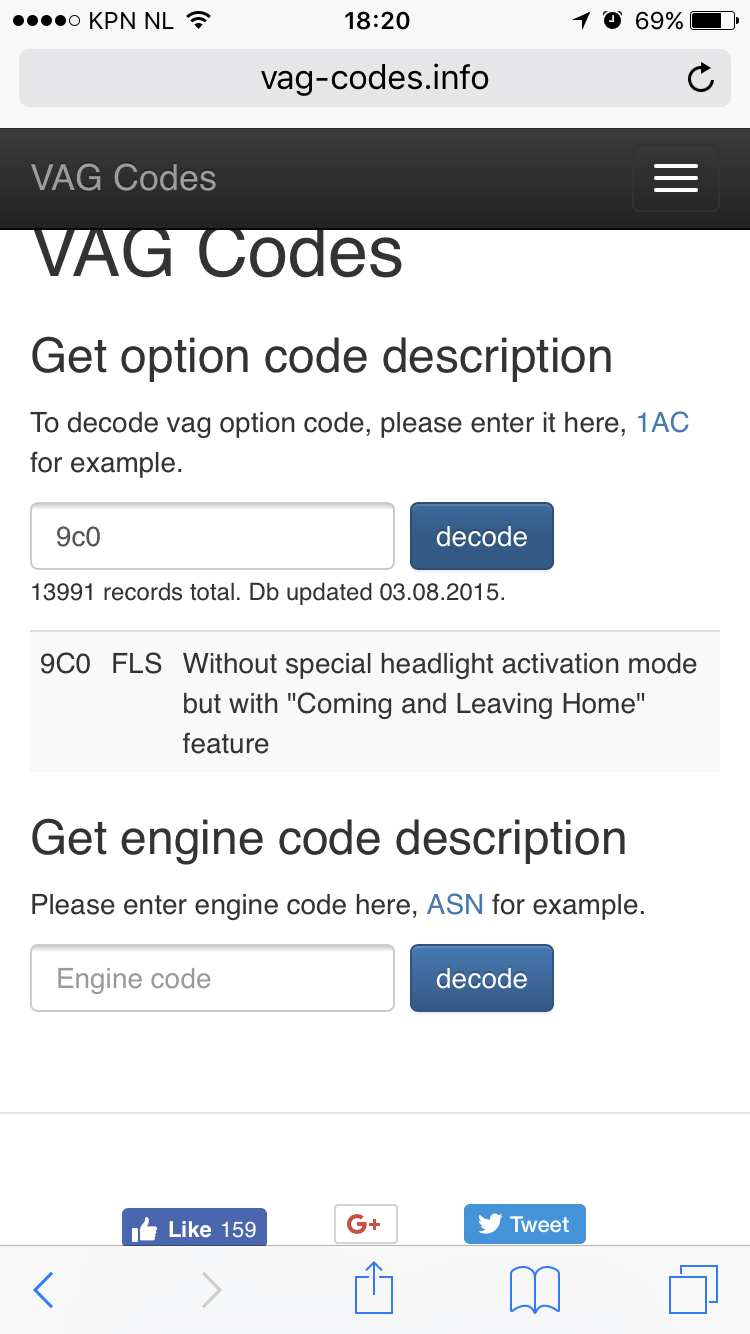The width and height of the screenshot is (750, 1334).
Task: Click decode next to the engine code field
Action: 482,978
